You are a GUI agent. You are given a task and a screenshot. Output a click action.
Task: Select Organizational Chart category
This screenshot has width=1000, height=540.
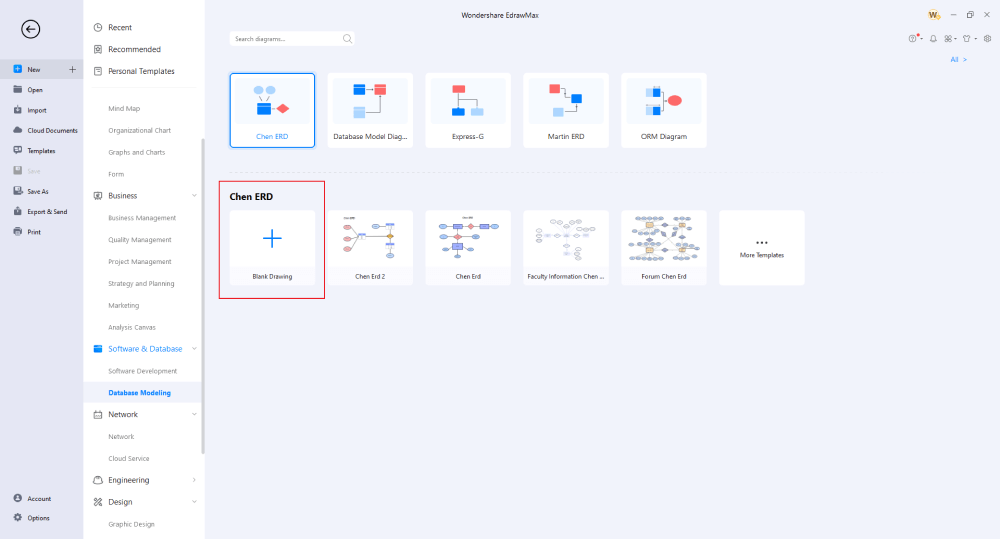pos(139,130)
